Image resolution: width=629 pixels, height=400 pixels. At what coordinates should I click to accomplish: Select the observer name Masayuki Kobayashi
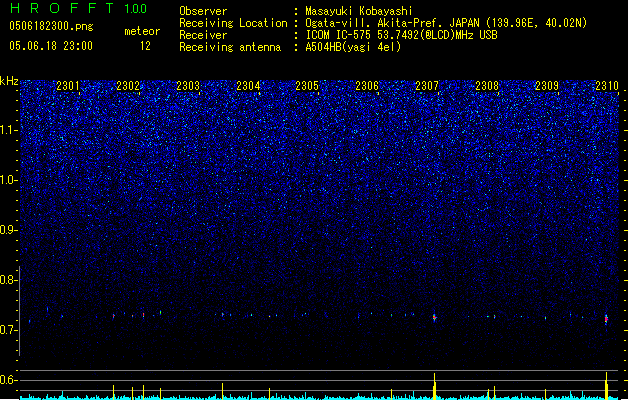click(359, 11)
